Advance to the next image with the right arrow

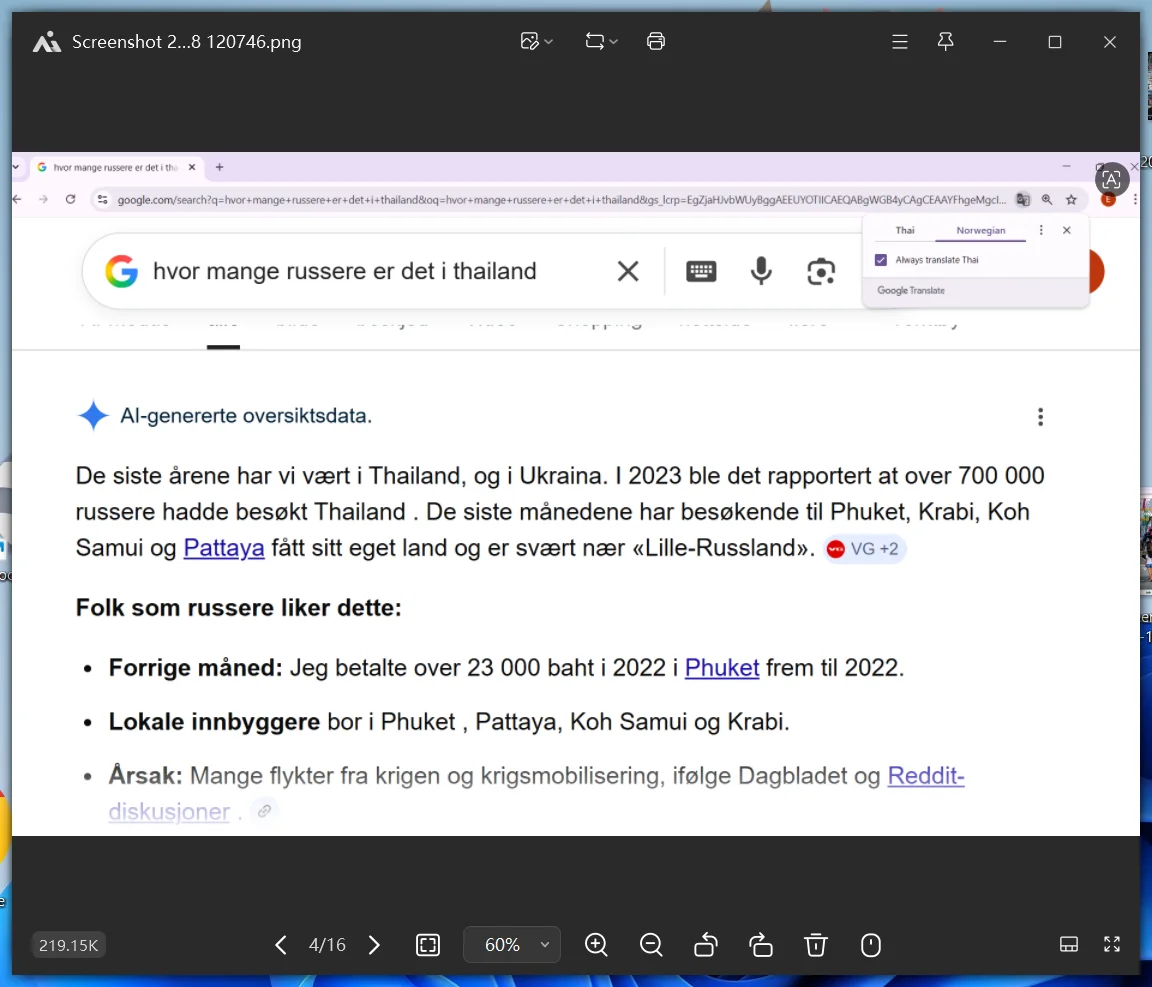point(373,944)
